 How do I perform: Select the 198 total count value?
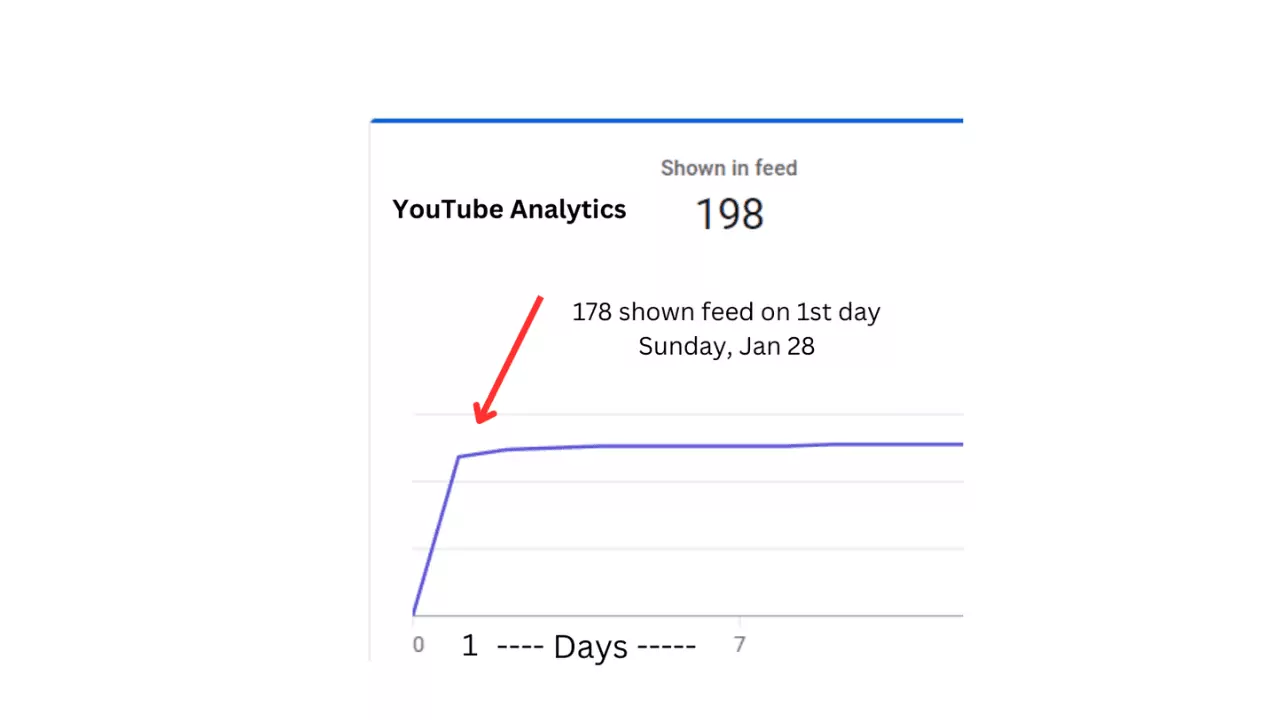[x=729, y=214]
